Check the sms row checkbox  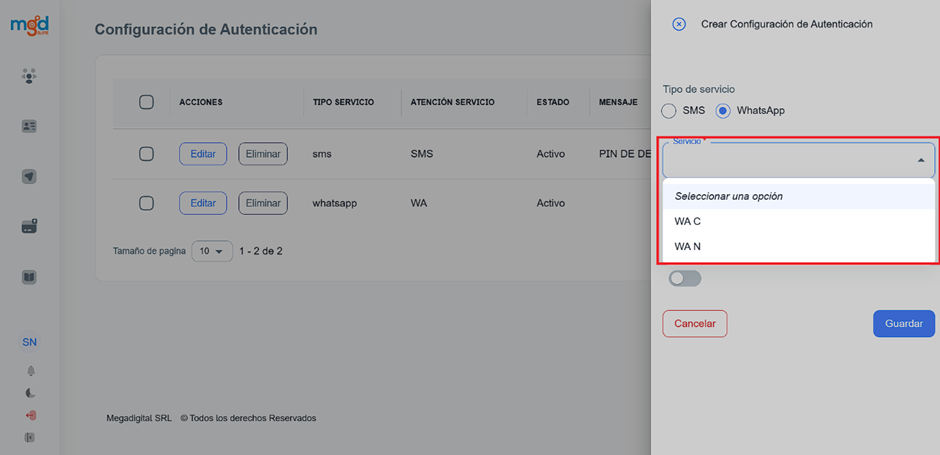[146, 154]
